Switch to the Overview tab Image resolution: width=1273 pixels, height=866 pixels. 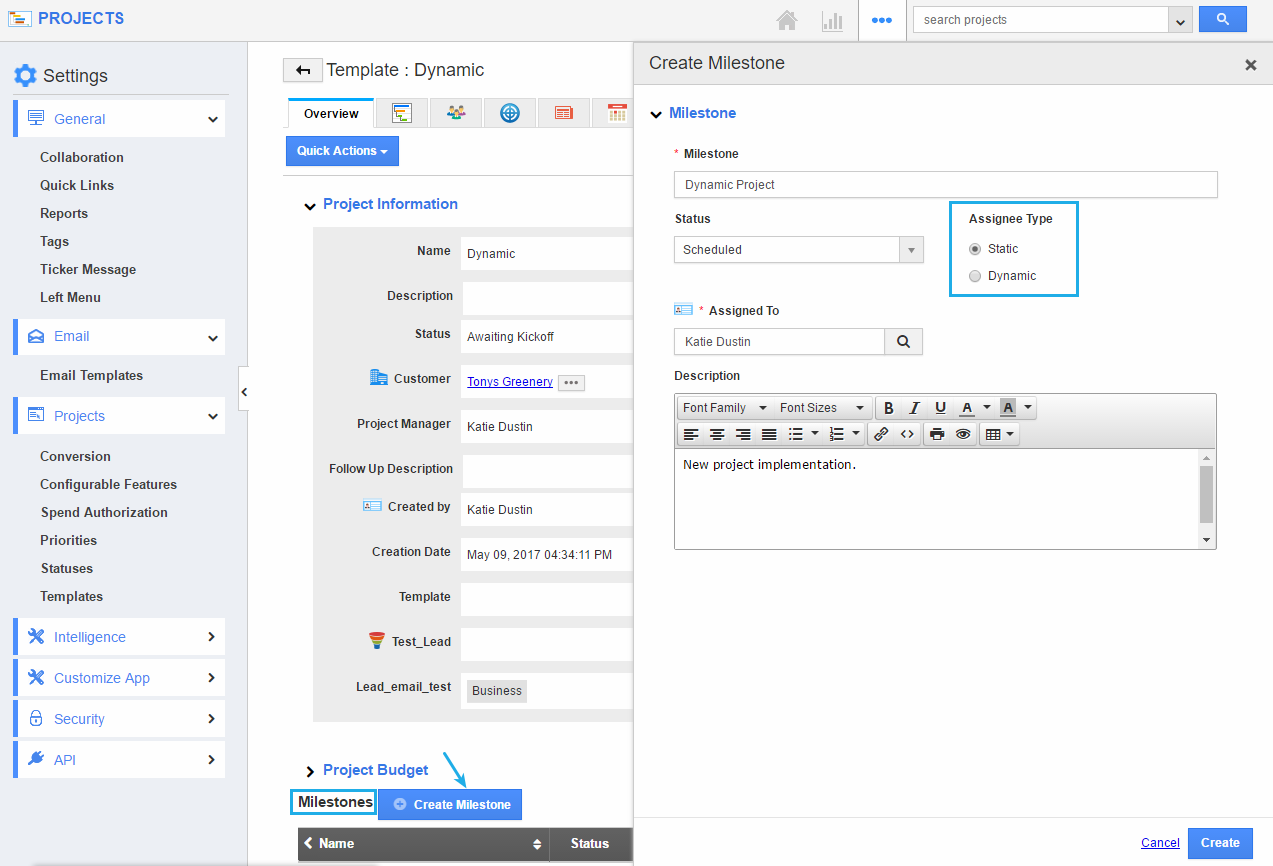pos(331,114)
